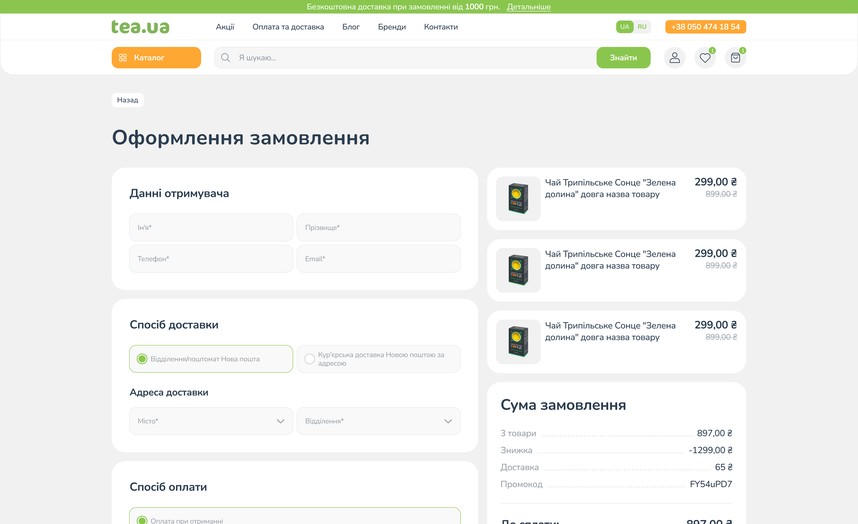Click the Оформлення замовлення title
Screen dimensions: 858x524
pos(241,138)
